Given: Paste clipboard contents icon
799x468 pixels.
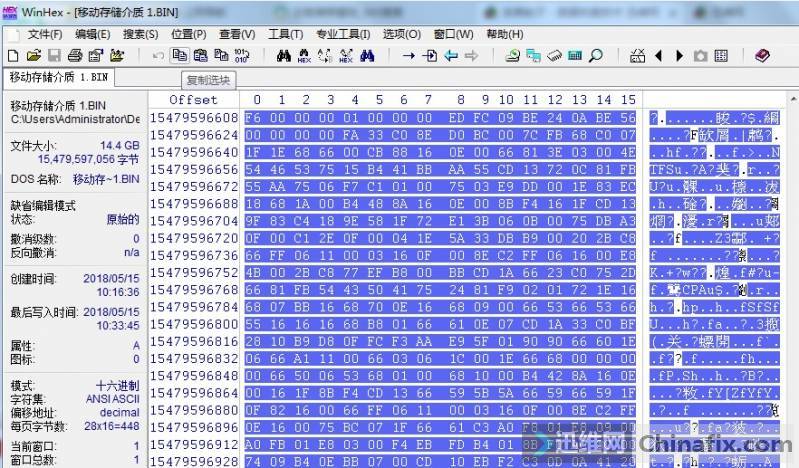Looking at the screenshot, I should [201, 56].
